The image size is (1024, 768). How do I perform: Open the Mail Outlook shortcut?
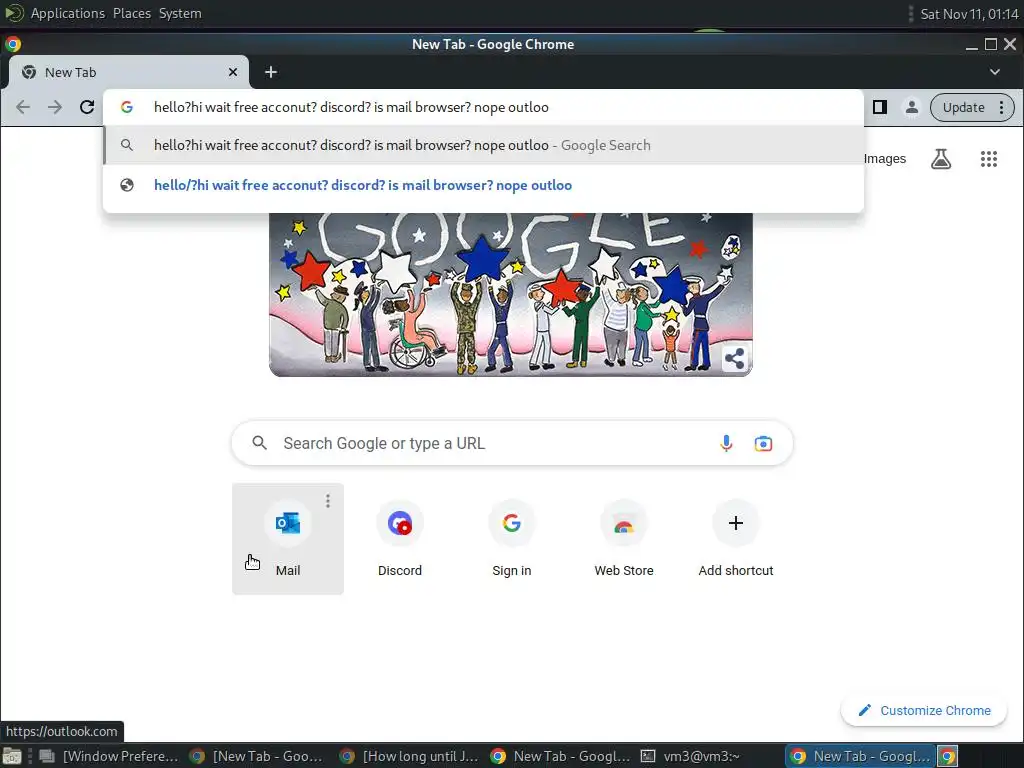pyautogui.click(x=288, y=539)
